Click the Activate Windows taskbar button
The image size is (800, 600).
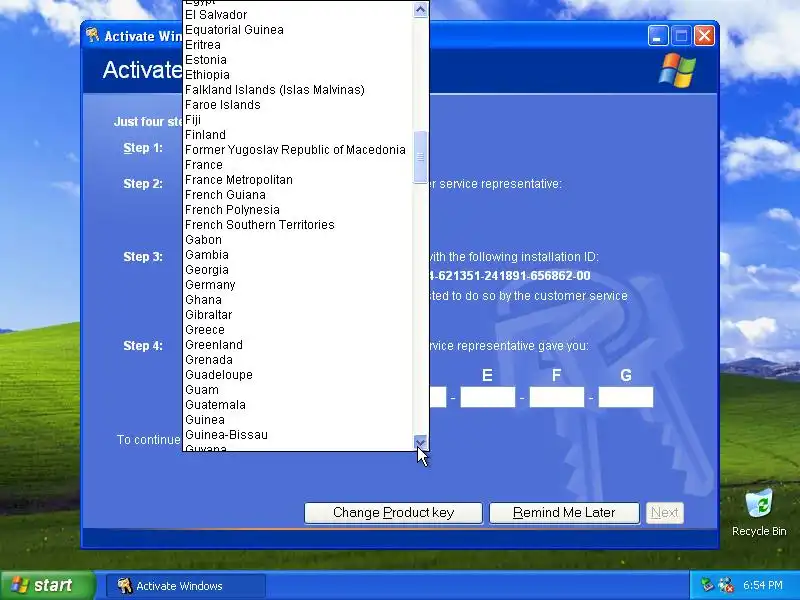[x=186, y=586]
